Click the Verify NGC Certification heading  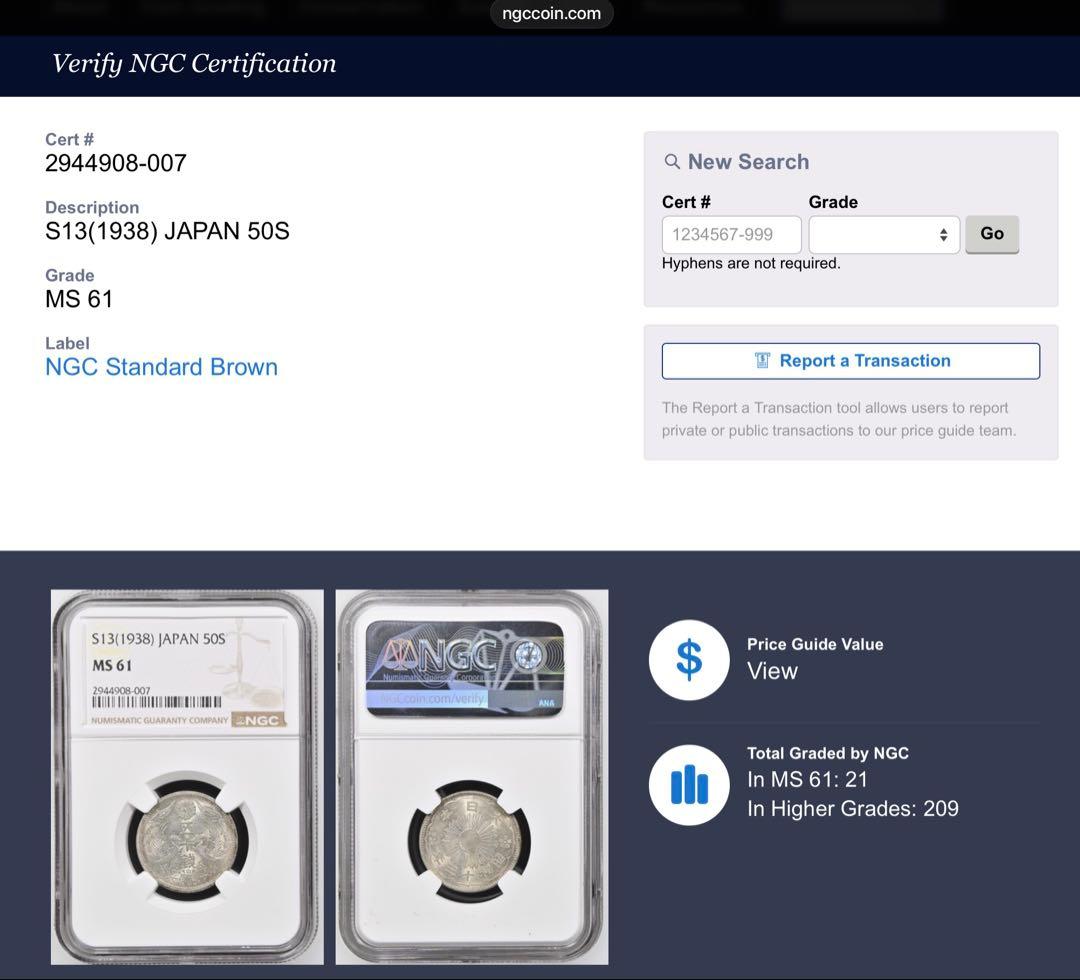(194, 64)
